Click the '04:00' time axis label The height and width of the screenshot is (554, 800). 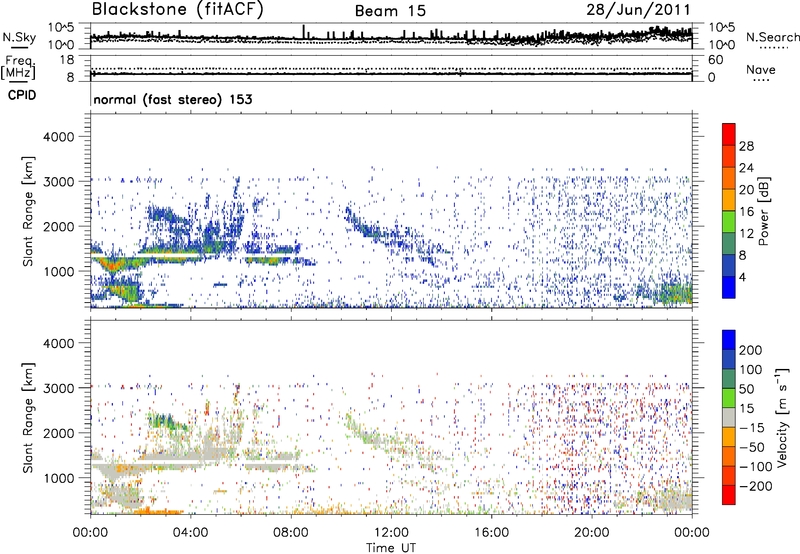[x=190, y=533]
